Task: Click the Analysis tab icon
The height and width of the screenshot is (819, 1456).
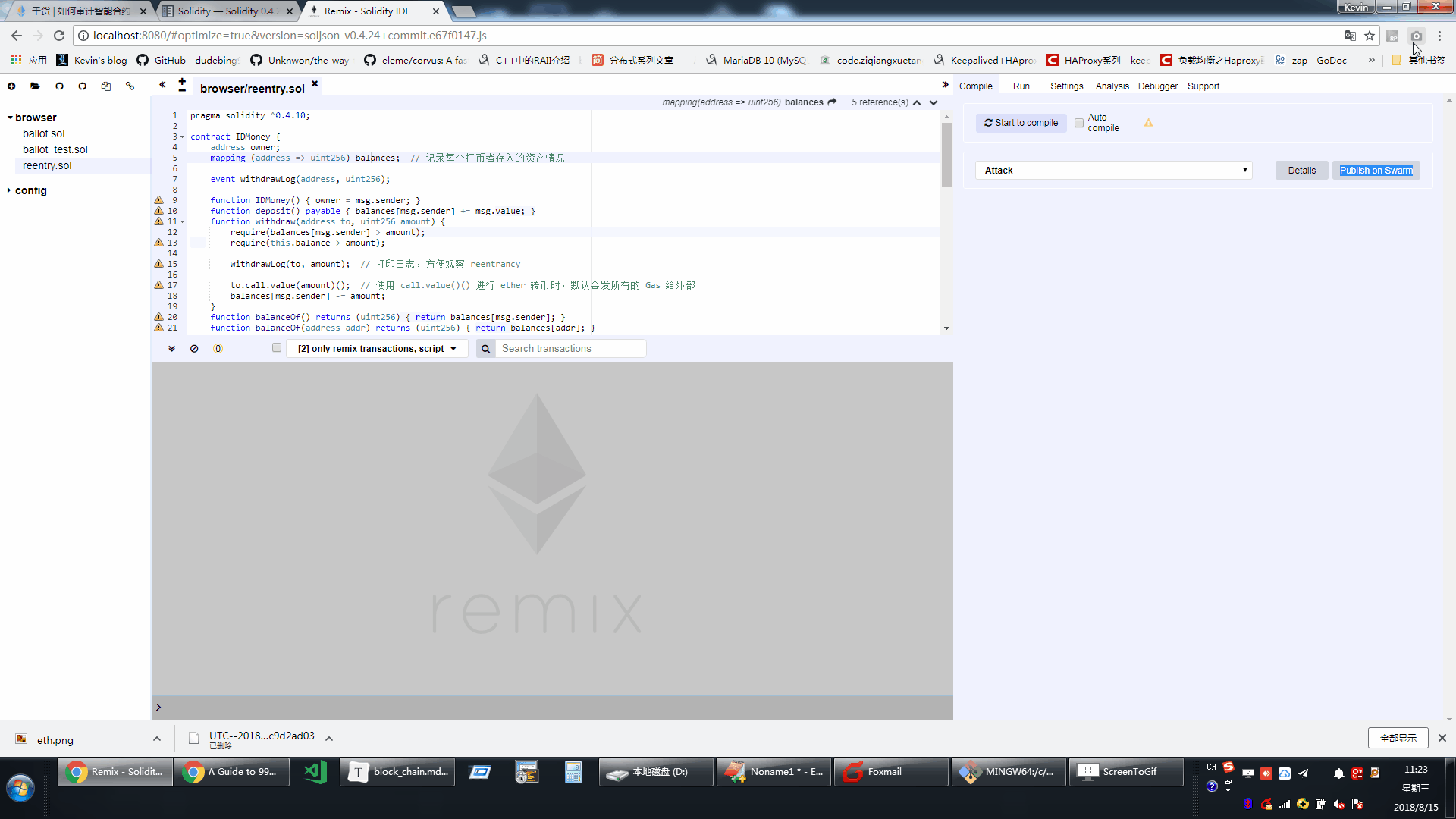Action: pos(1112,86)
